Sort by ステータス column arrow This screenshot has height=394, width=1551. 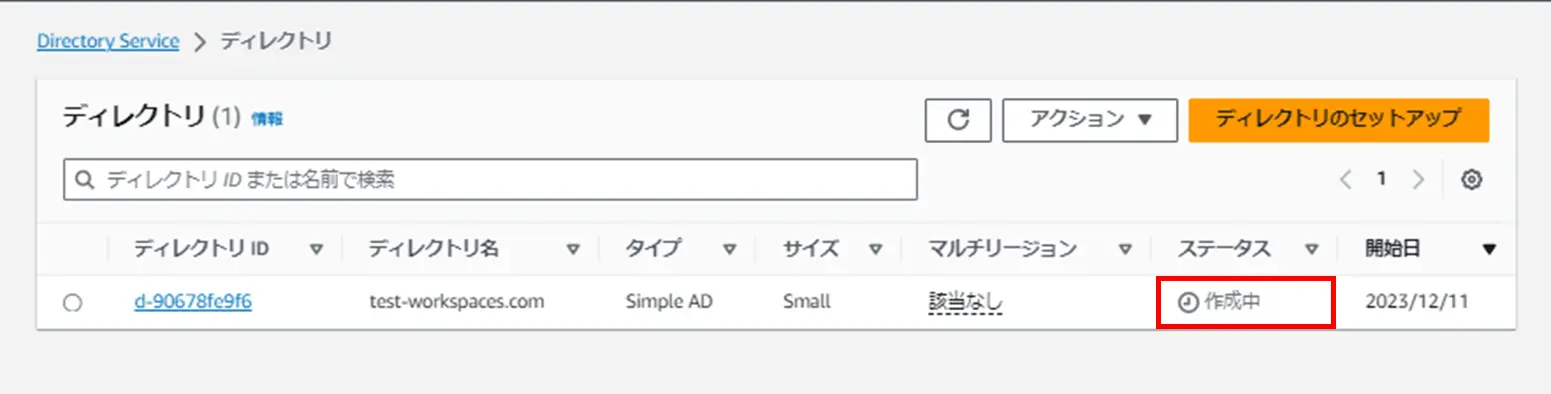pyautogui.click(x=1312, y=249)
